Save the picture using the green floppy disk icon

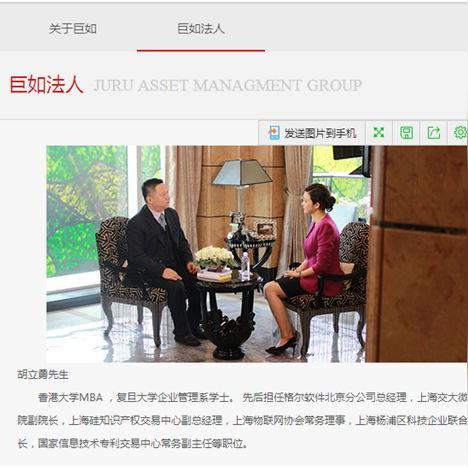(406, 133)
